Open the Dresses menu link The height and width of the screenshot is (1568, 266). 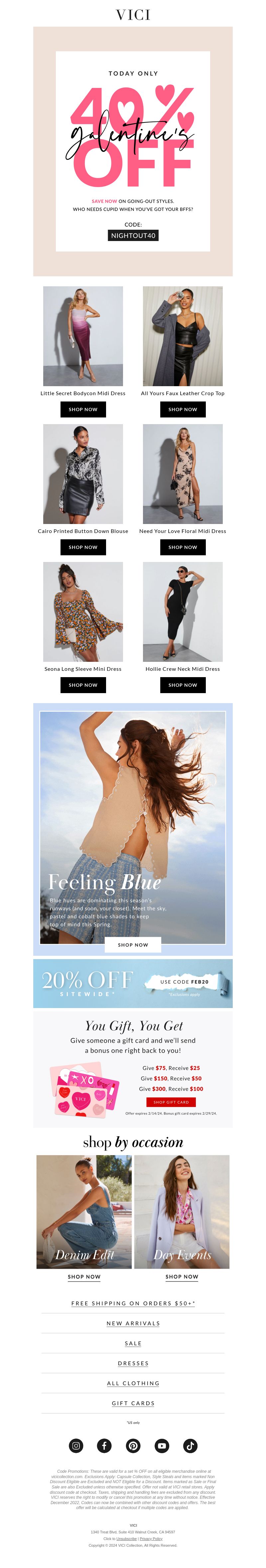click(133, 1363)
